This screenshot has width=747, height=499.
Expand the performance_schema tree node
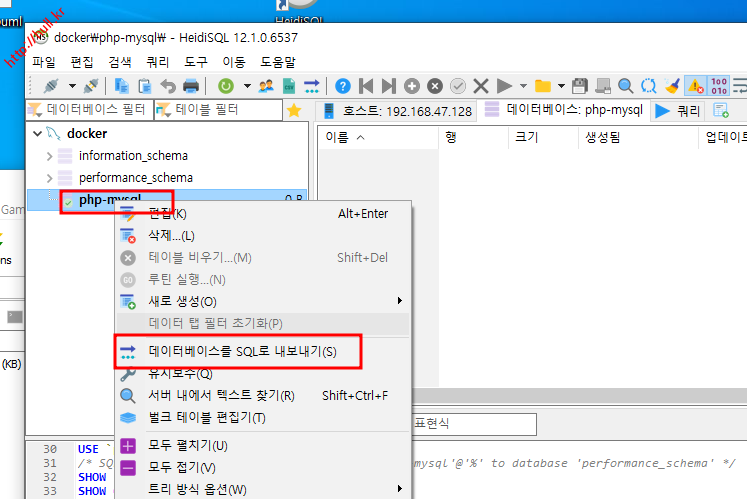49,178
